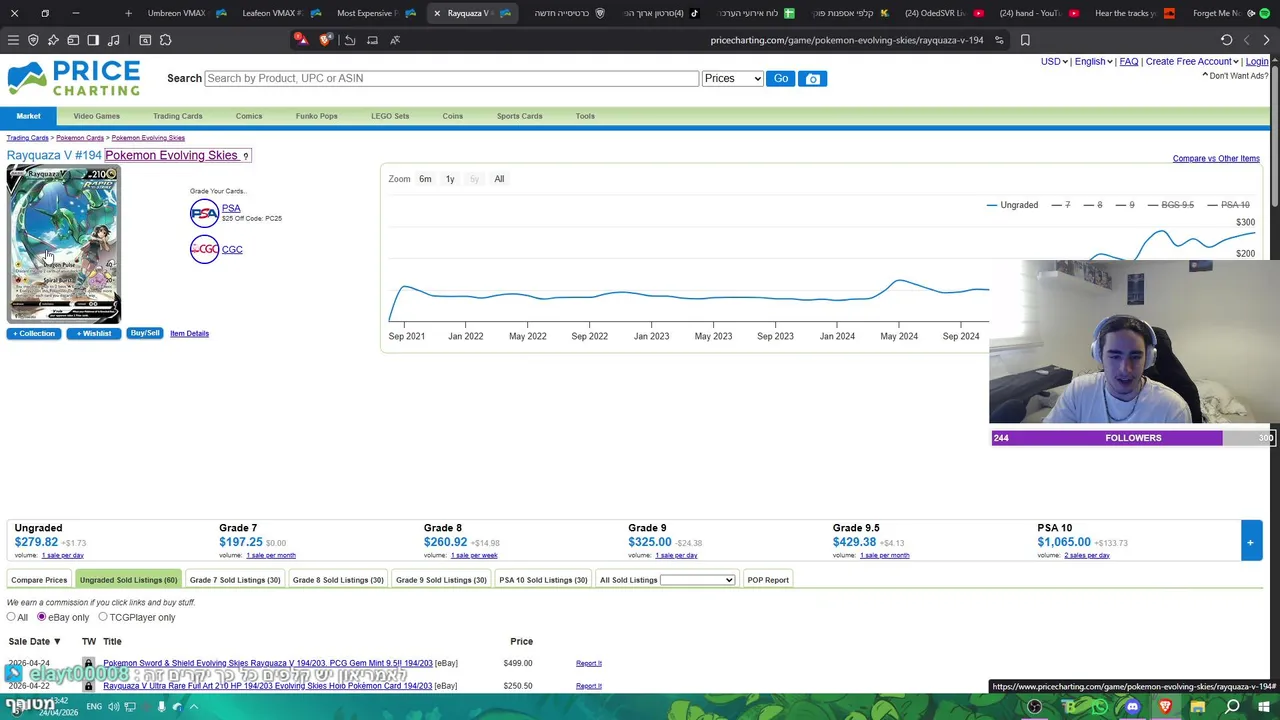Click the camera search icon

click(x=812, y=78)
